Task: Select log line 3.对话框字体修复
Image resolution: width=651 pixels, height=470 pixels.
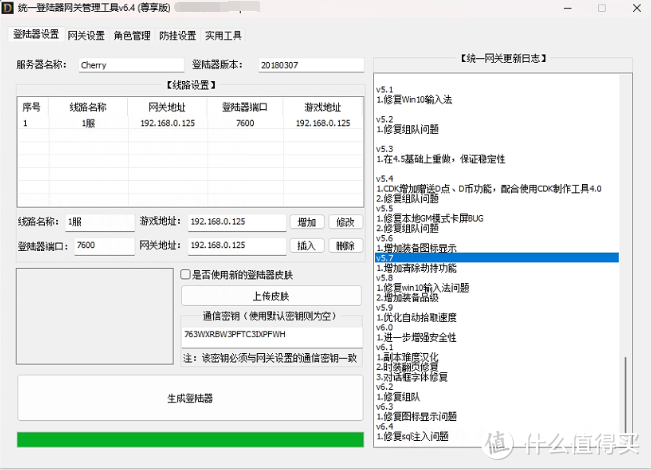Action: tap(412, 377)
